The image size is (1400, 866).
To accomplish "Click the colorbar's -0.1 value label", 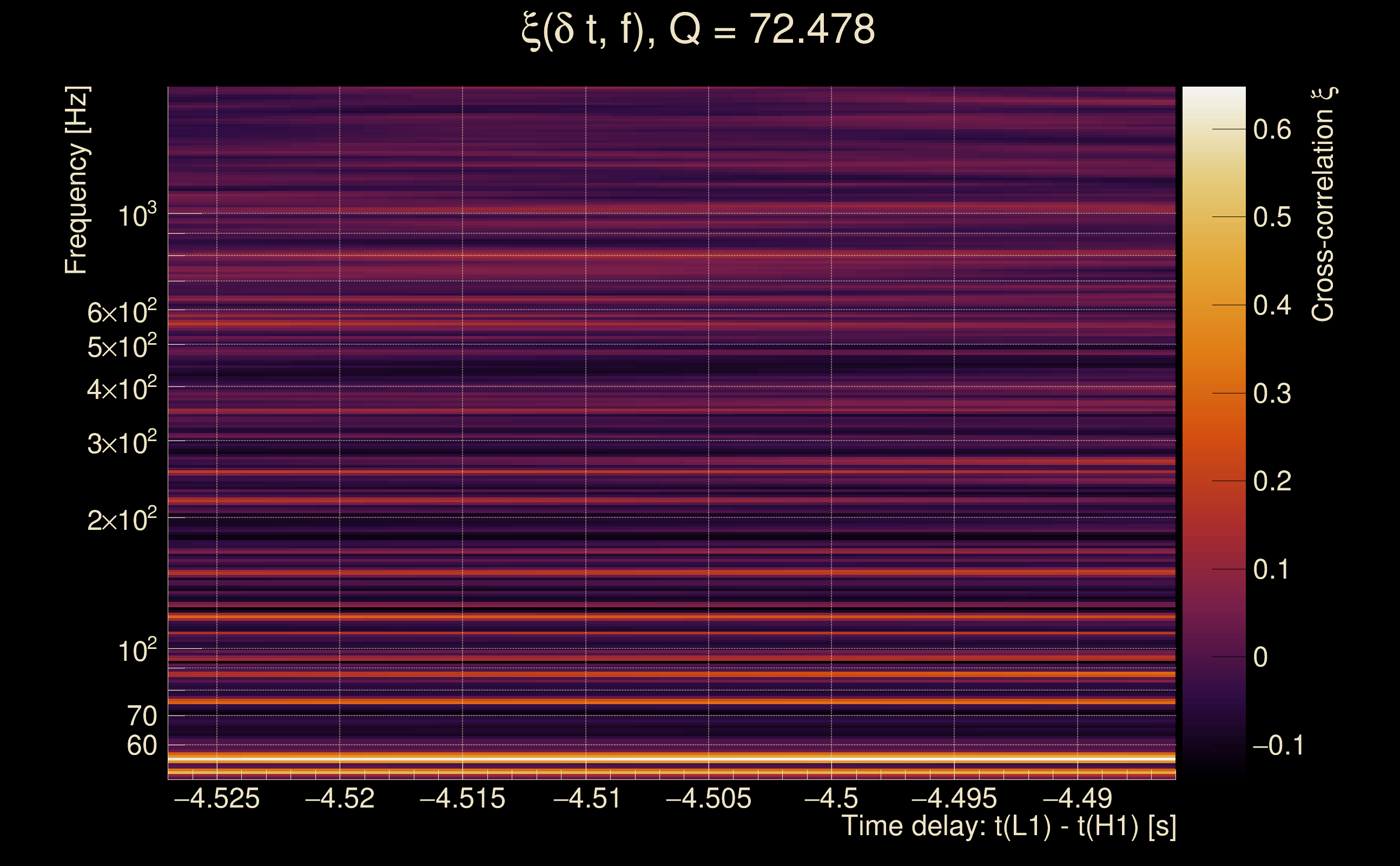I will [x=1278, y=746].
